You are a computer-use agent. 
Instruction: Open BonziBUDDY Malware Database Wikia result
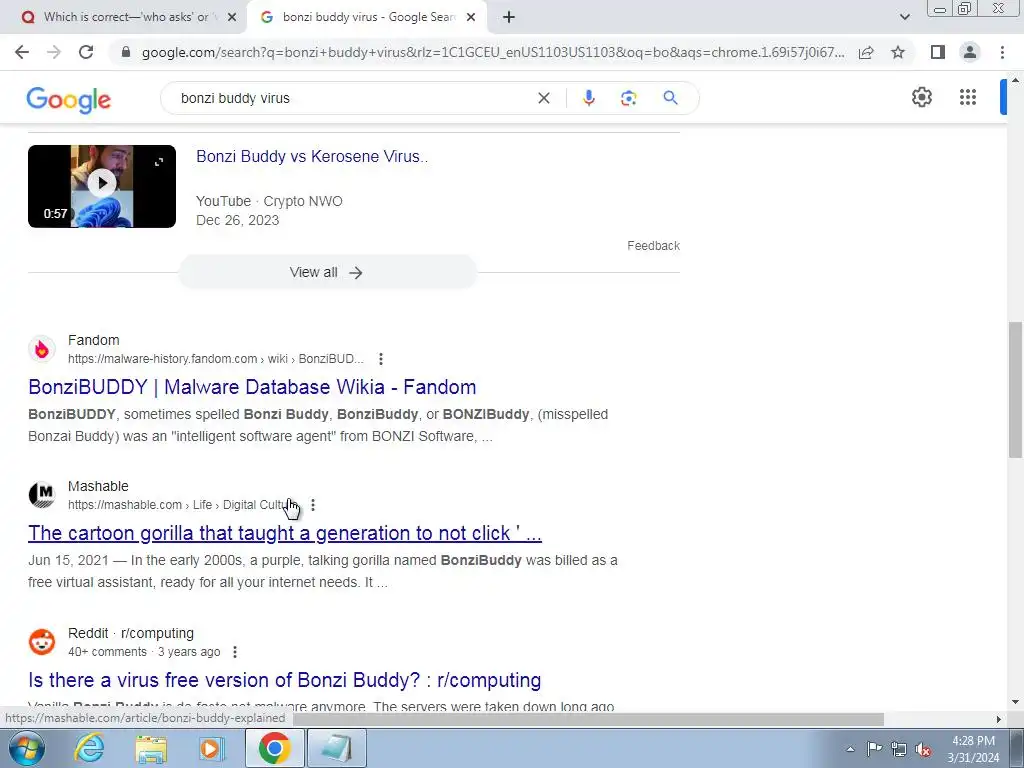click(x=252, y=387)
